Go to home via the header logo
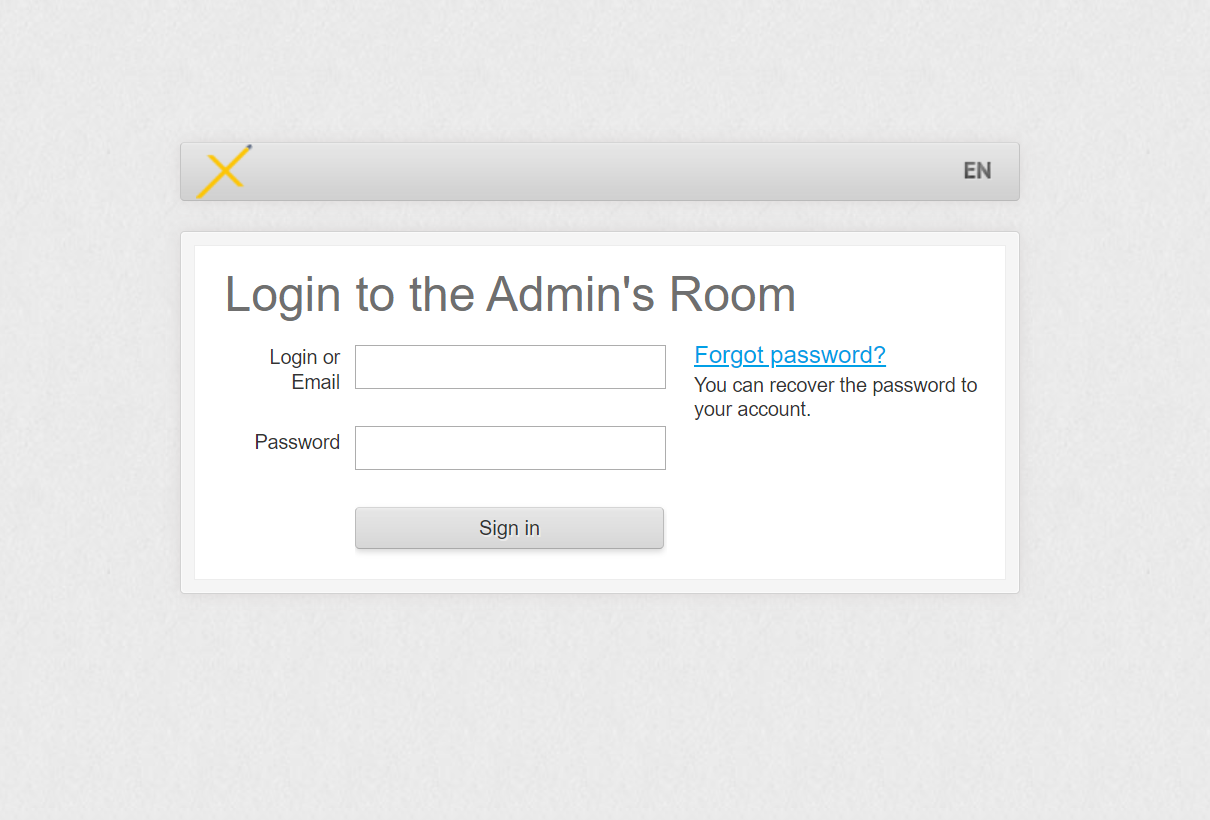 pos(224,171)
